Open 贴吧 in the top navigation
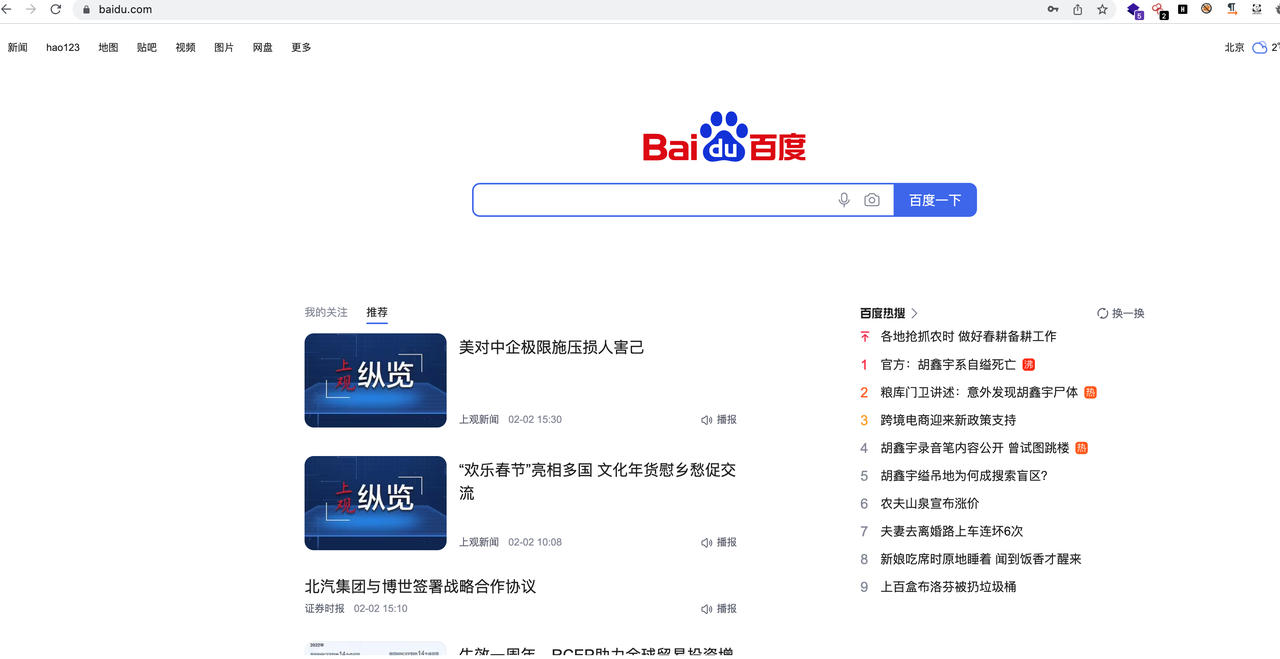The width and height of the screenshot is (1280, 659). tap(147, 47)
